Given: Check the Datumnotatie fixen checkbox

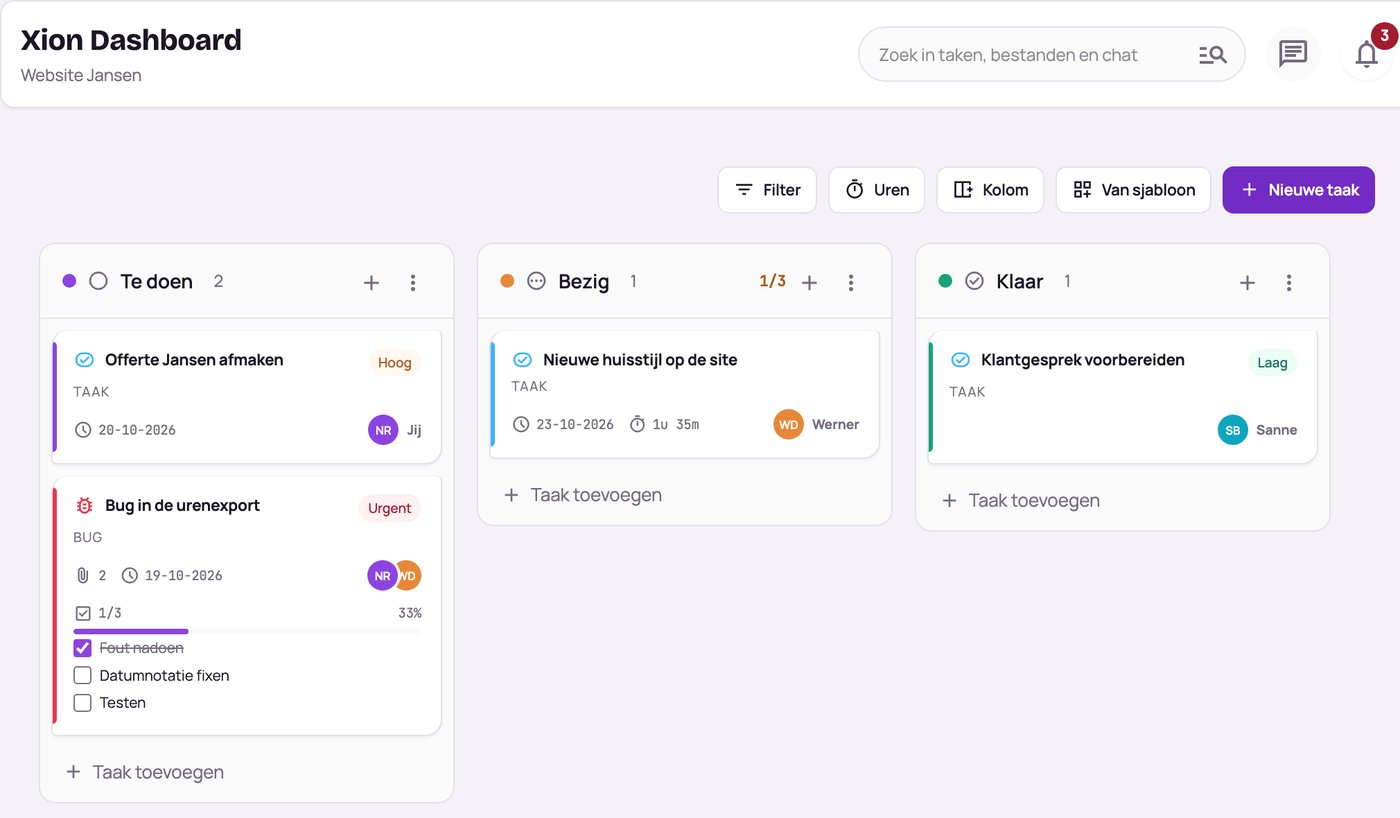Looking at the screenshot, I should tap(83, 675).
